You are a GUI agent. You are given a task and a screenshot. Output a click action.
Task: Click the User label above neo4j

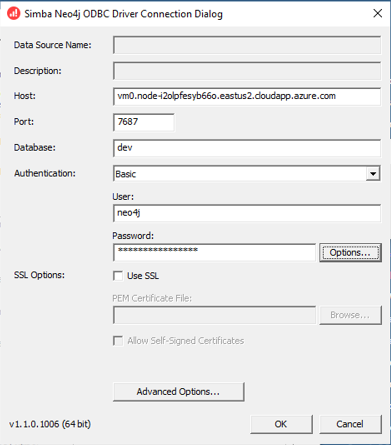(123, 197)
